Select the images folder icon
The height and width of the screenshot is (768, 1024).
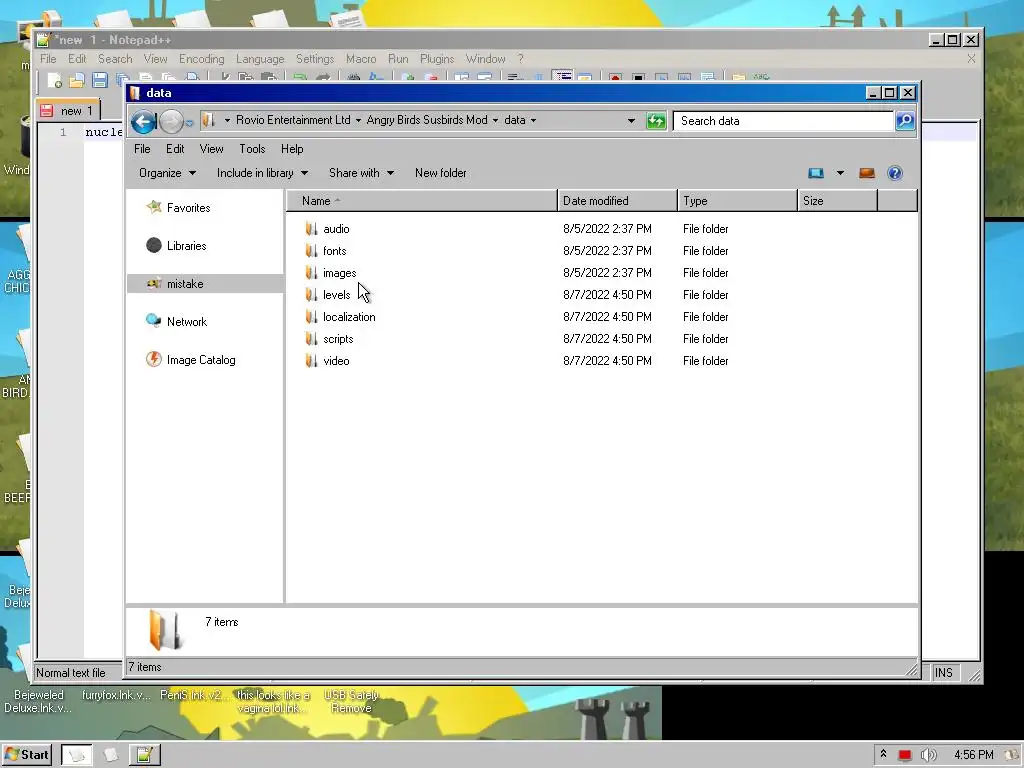tap(311, 272)
